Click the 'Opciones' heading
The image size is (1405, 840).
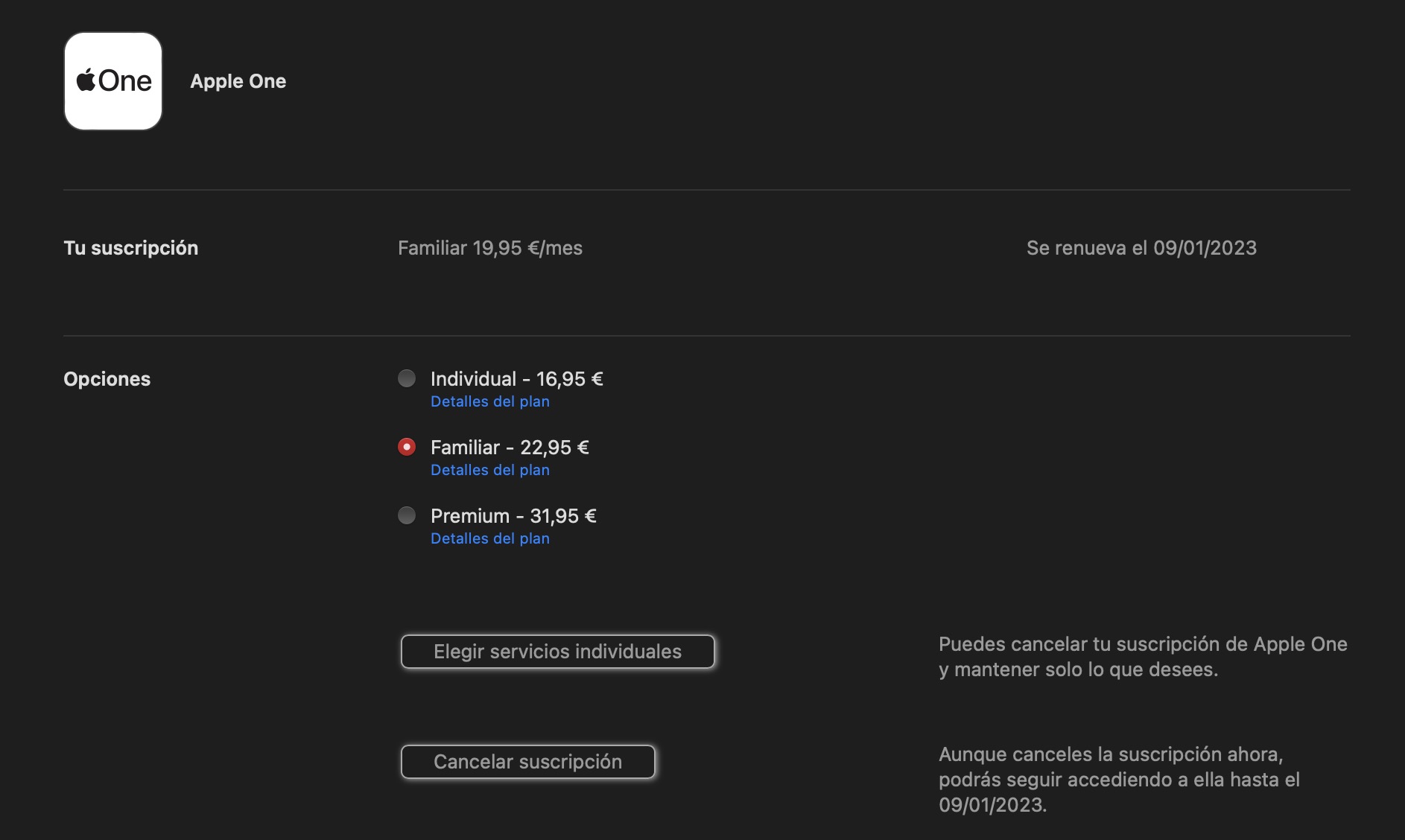107,379
